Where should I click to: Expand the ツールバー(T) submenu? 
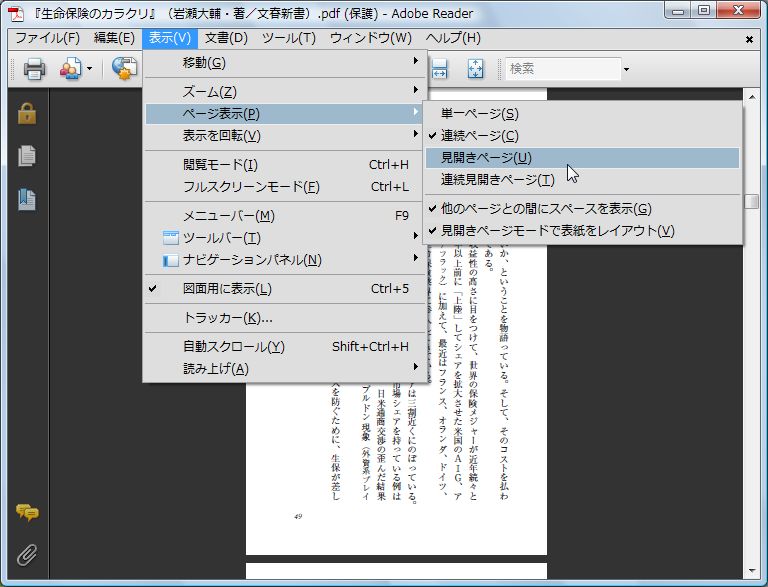286,238
